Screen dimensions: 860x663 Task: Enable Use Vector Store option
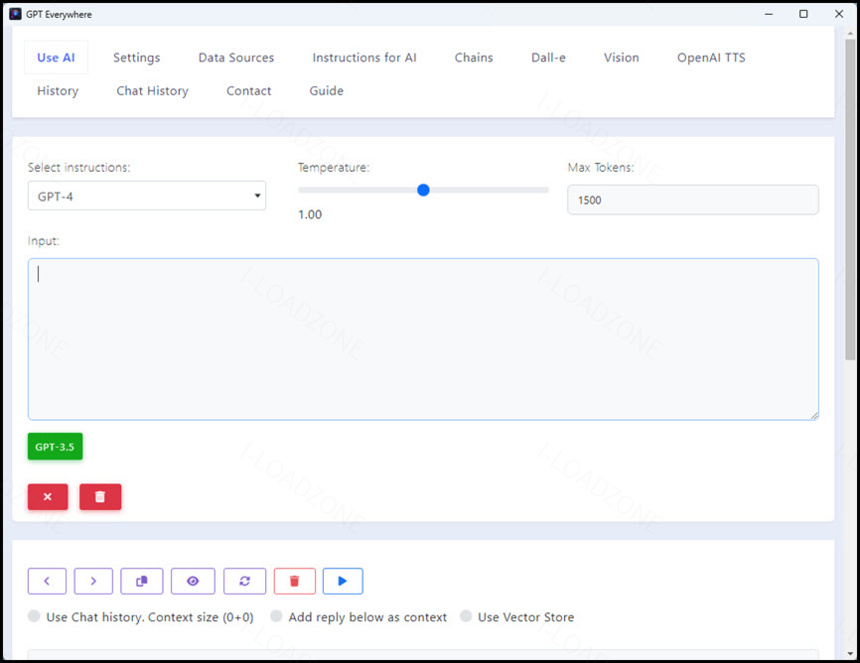(466, 616)
